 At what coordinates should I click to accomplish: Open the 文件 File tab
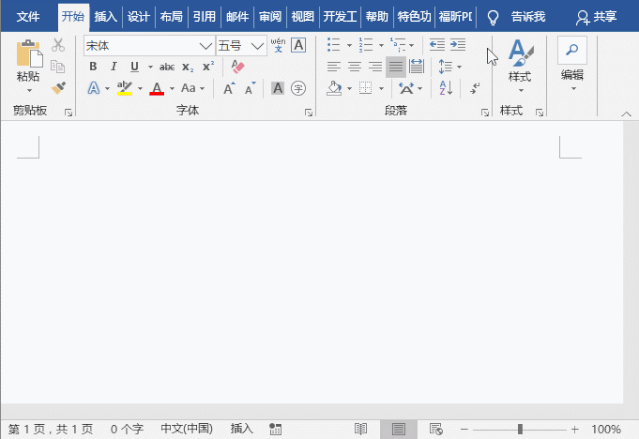(x=28, y=17)
